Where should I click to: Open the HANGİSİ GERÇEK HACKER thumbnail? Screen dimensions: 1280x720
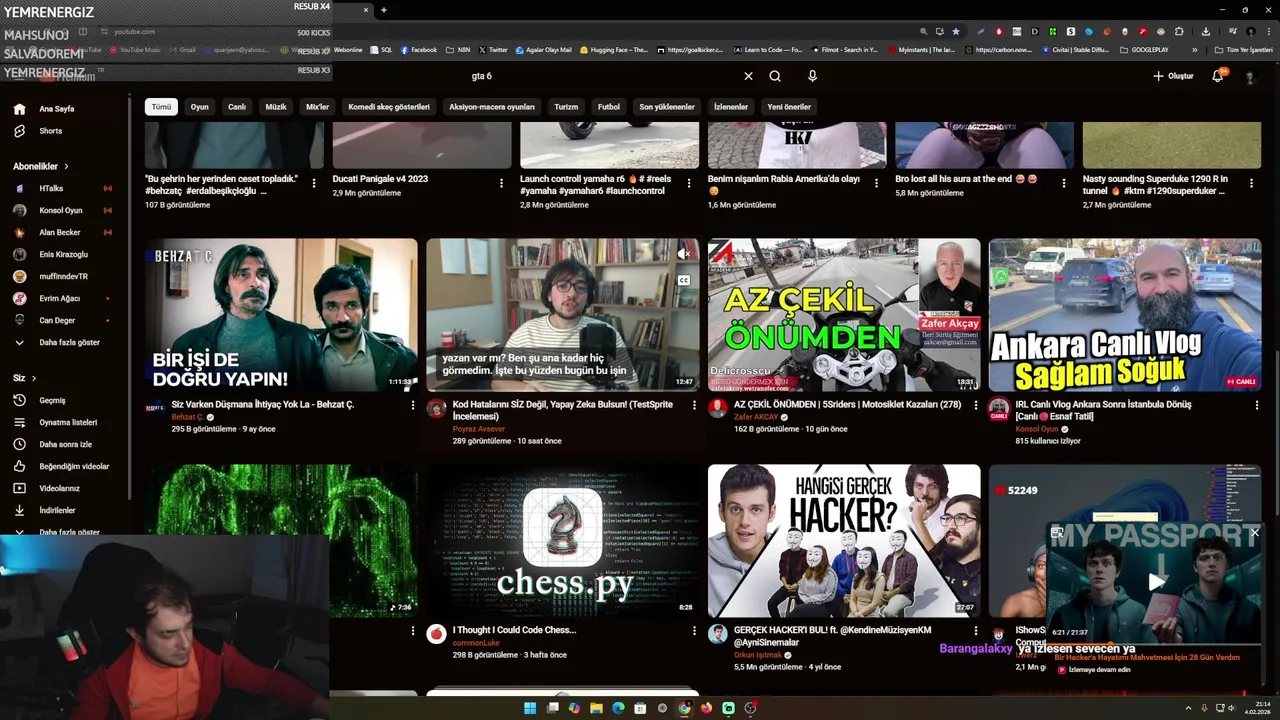pos(844,540)
